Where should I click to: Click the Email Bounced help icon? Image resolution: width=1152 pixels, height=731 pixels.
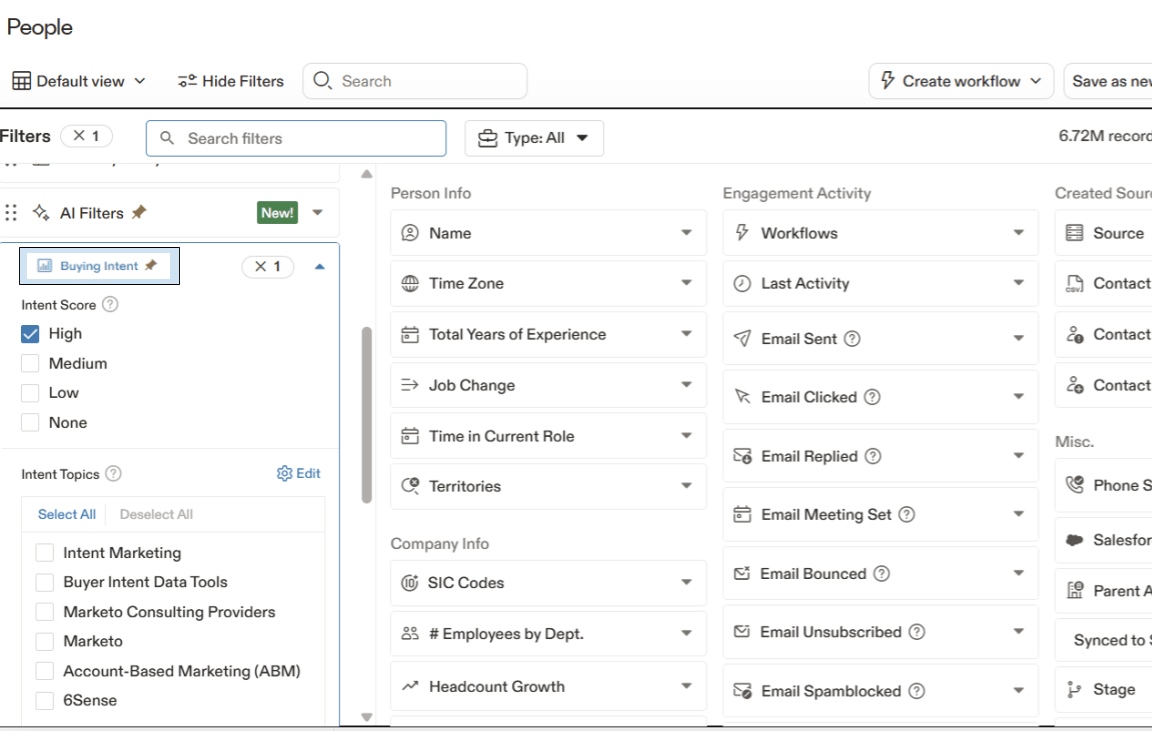click(x=882, y=574)
